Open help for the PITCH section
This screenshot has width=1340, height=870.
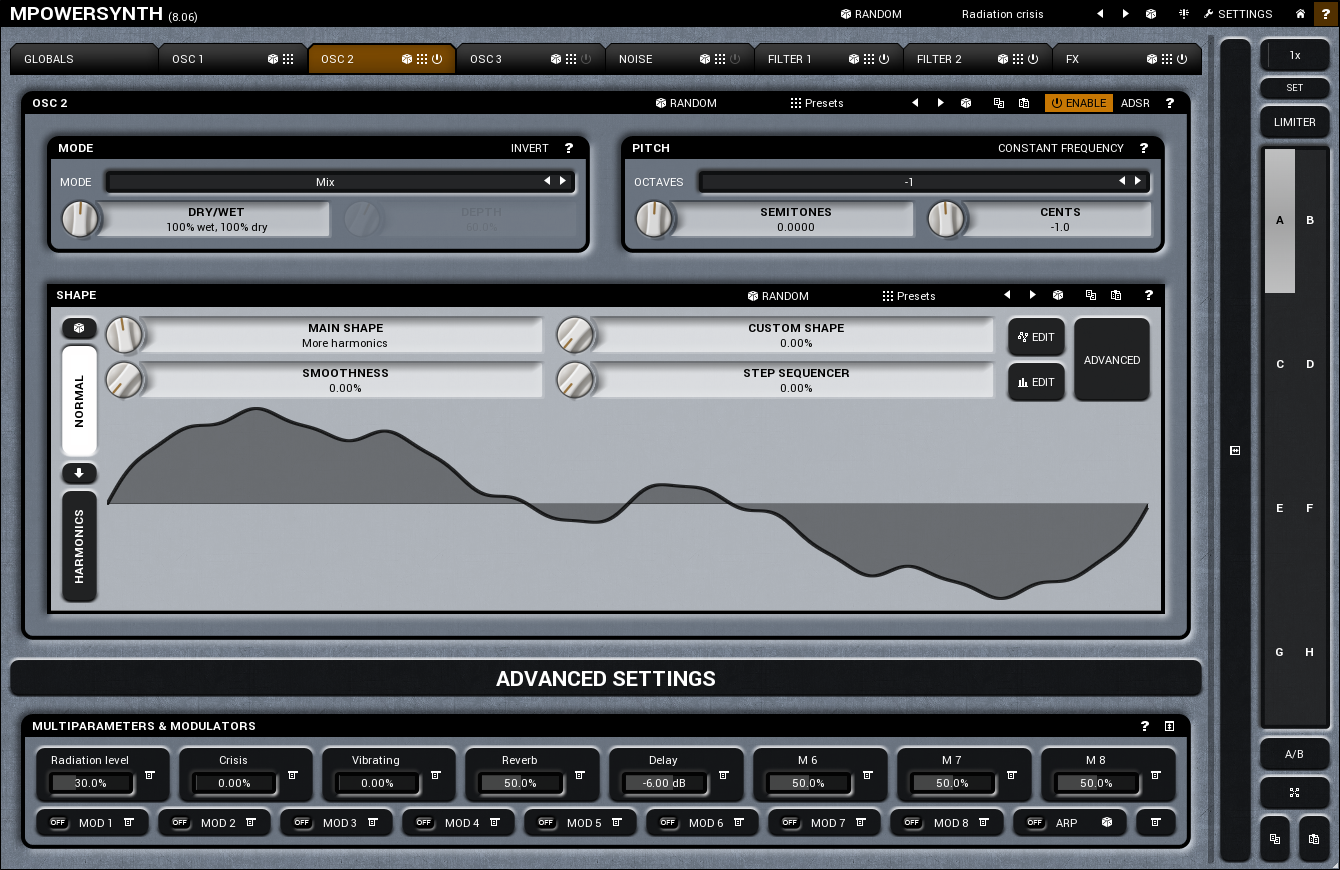tap(1144, 148)
